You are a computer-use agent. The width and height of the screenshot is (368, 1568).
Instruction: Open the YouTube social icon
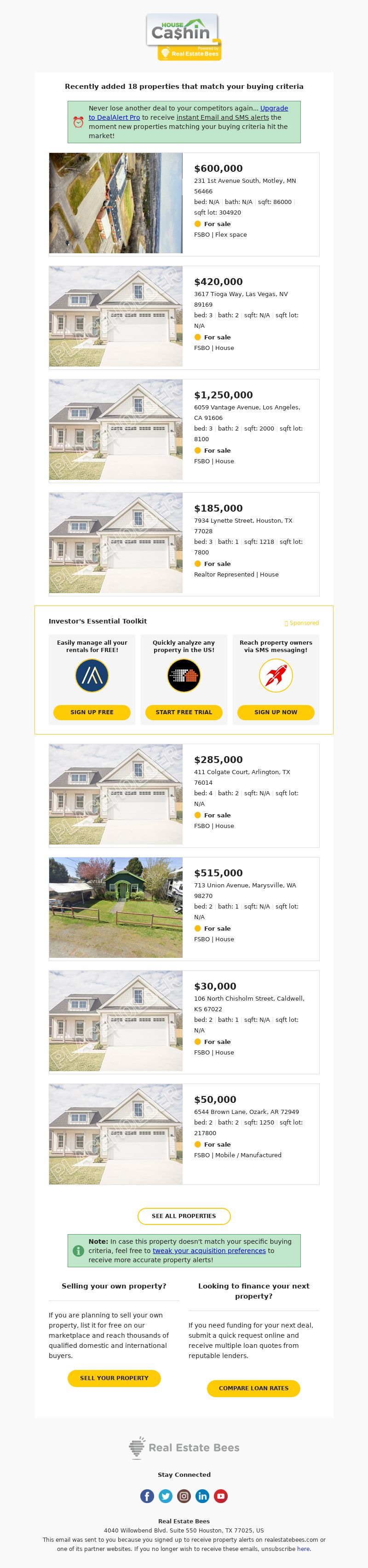tap(221, 1496)
